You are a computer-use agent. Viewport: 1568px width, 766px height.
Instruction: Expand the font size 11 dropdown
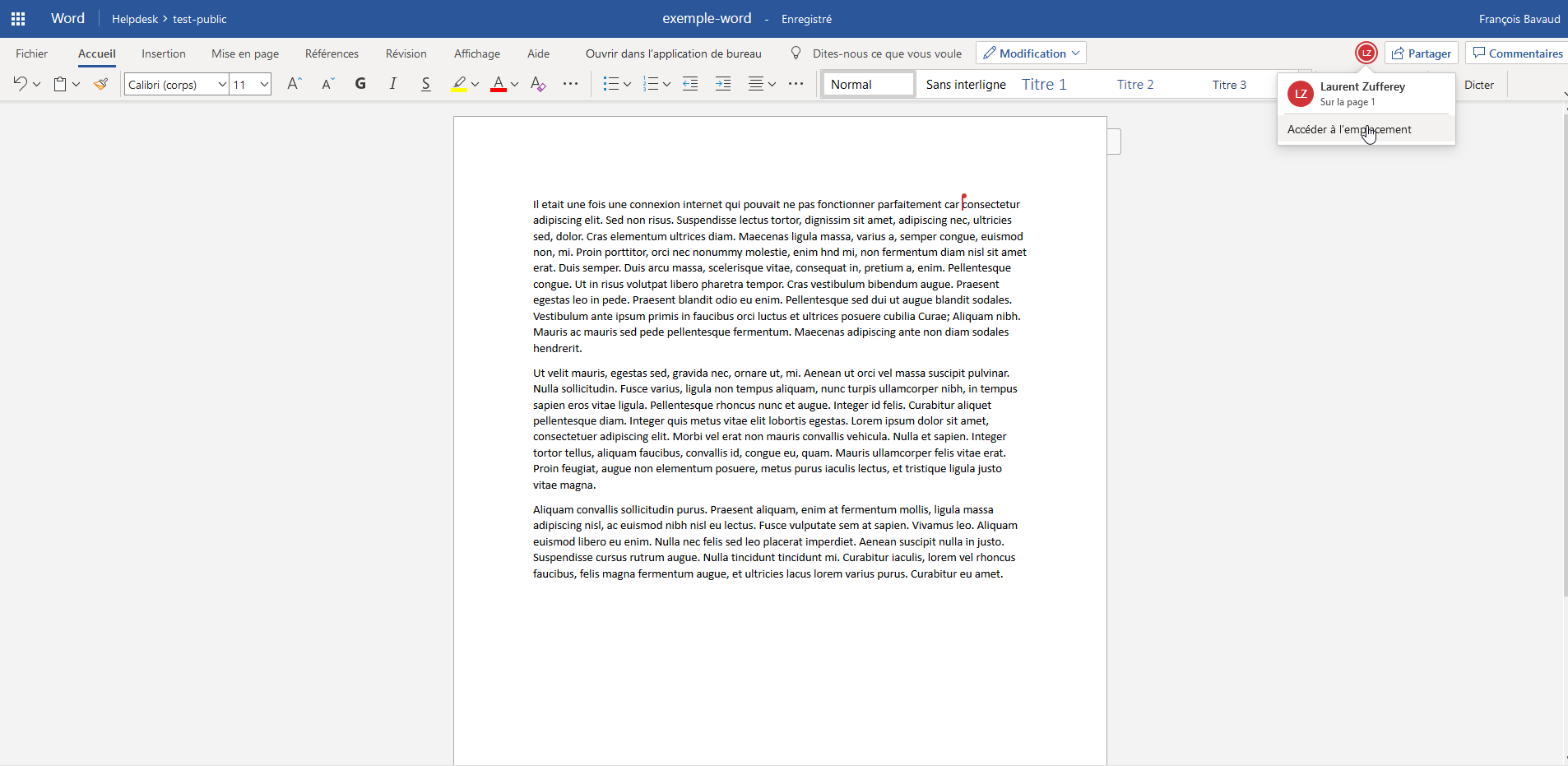(x=264, y=85)
